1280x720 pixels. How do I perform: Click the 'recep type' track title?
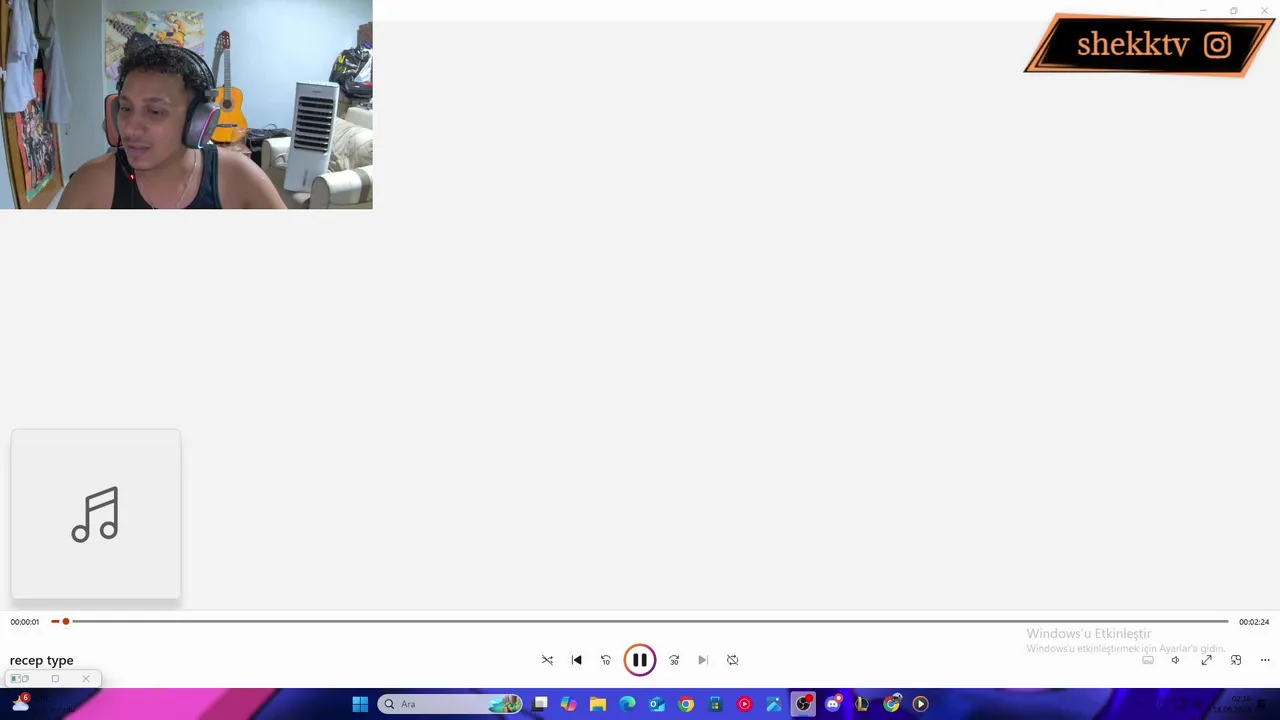click(42, 660)
